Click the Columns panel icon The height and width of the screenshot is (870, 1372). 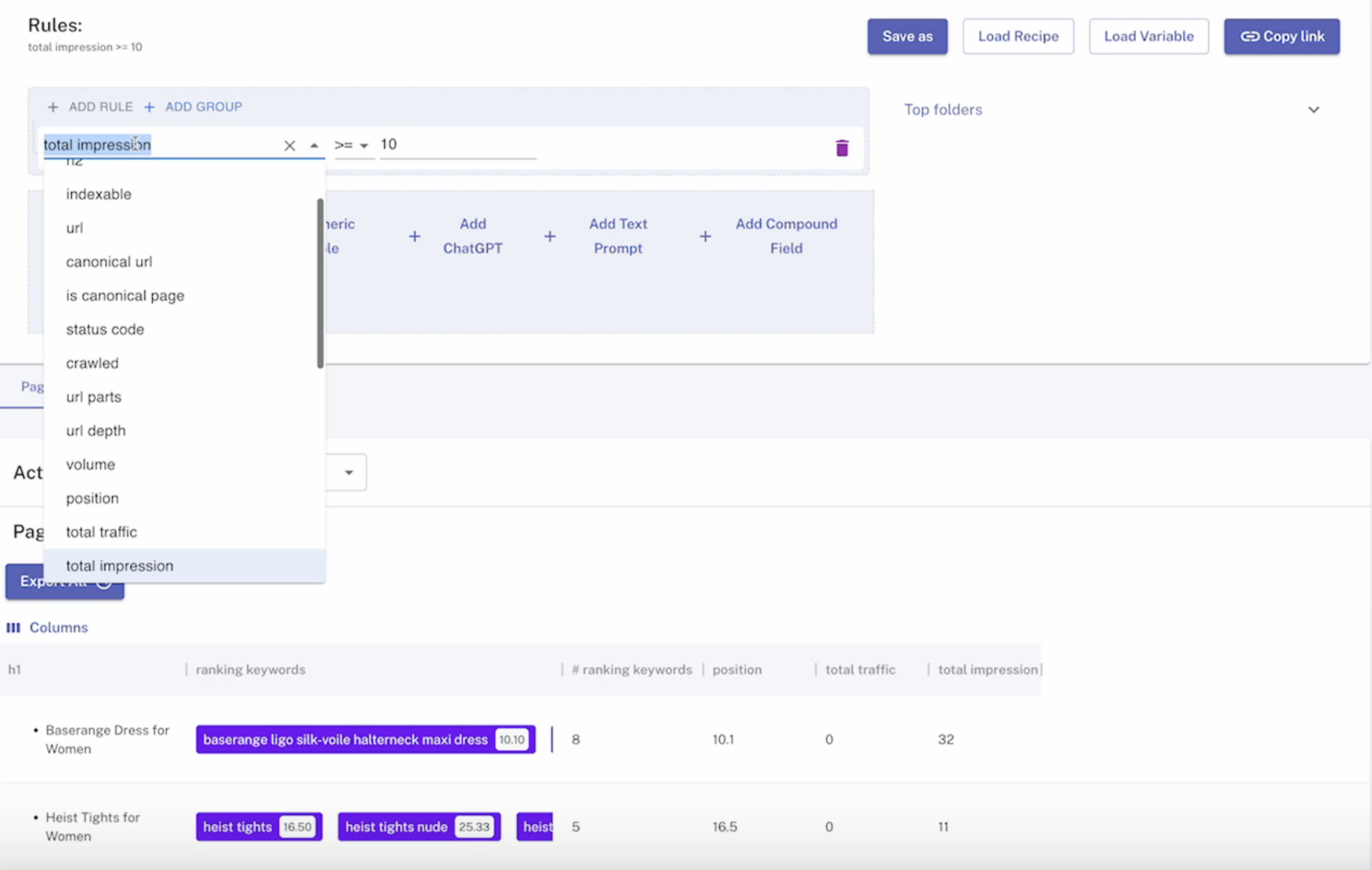(13, 627)
